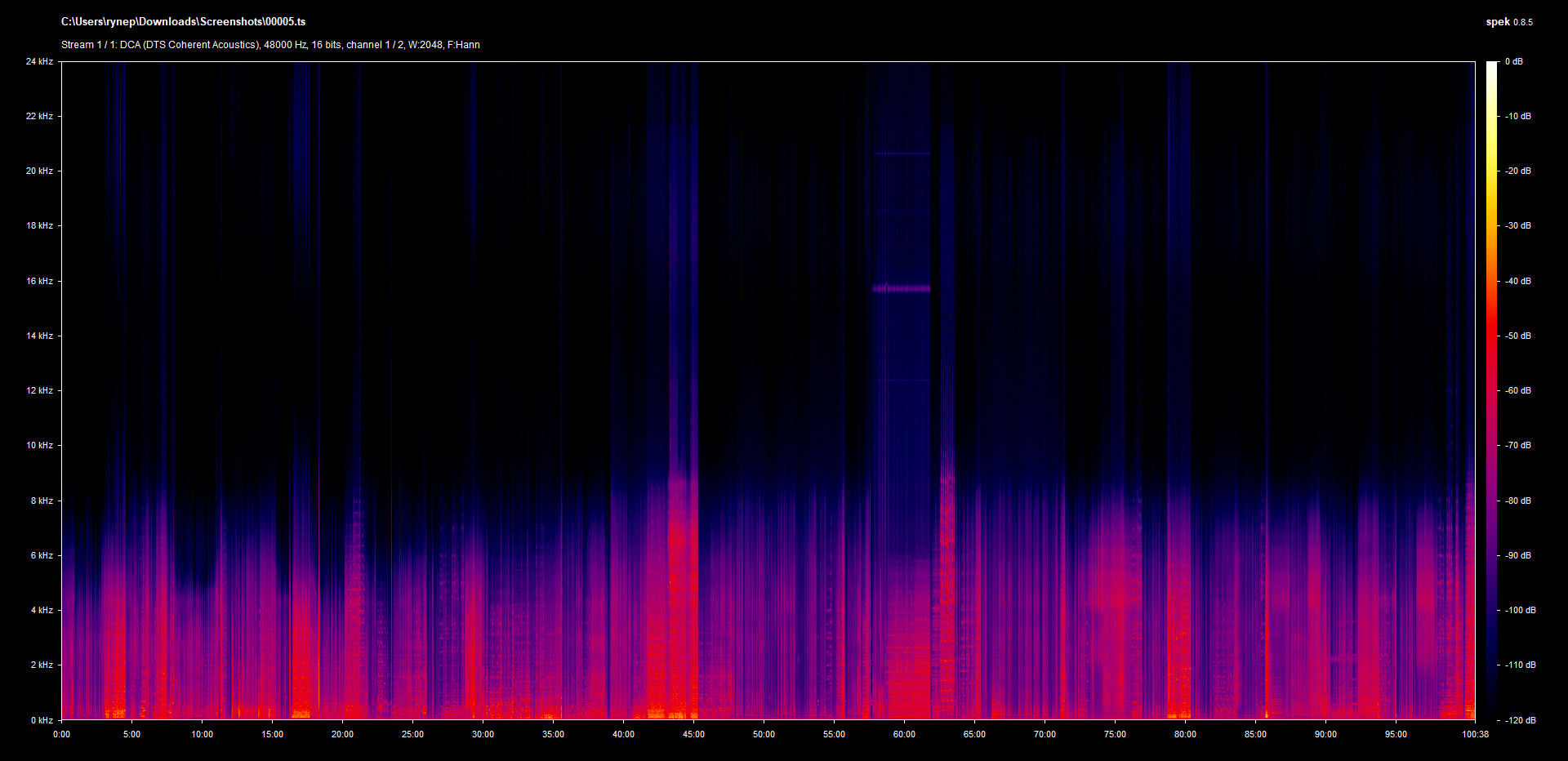Click the -60 dB scale label

click(1517, 391)
